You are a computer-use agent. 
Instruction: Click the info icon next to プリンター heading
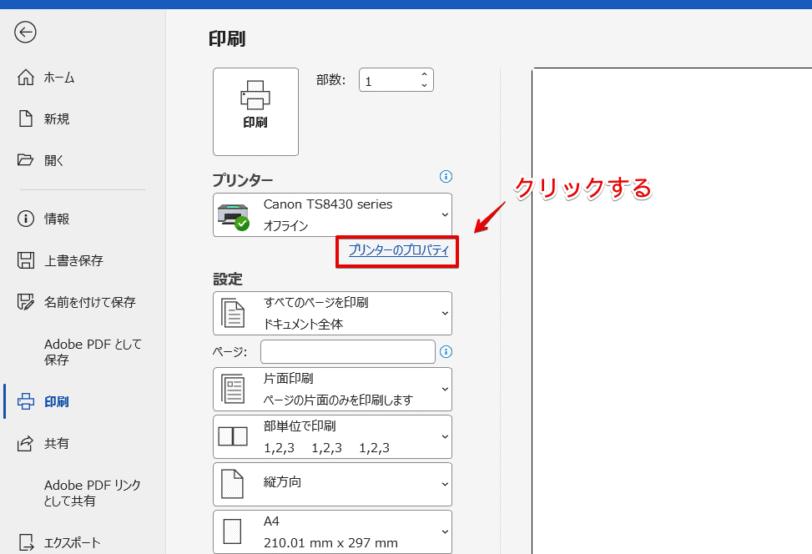point(445,177)
